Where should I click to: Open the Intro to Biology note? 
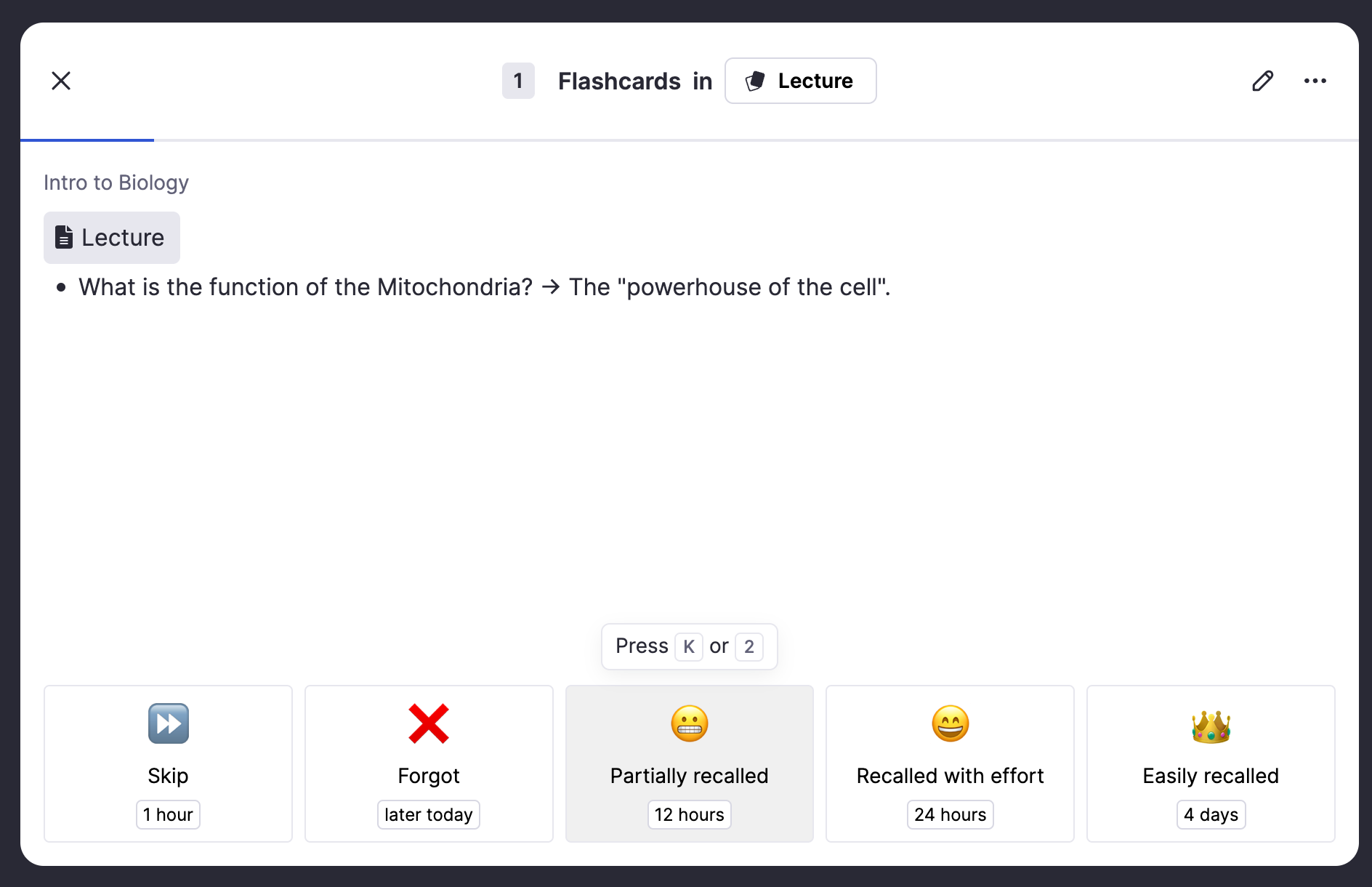point(116,182)
